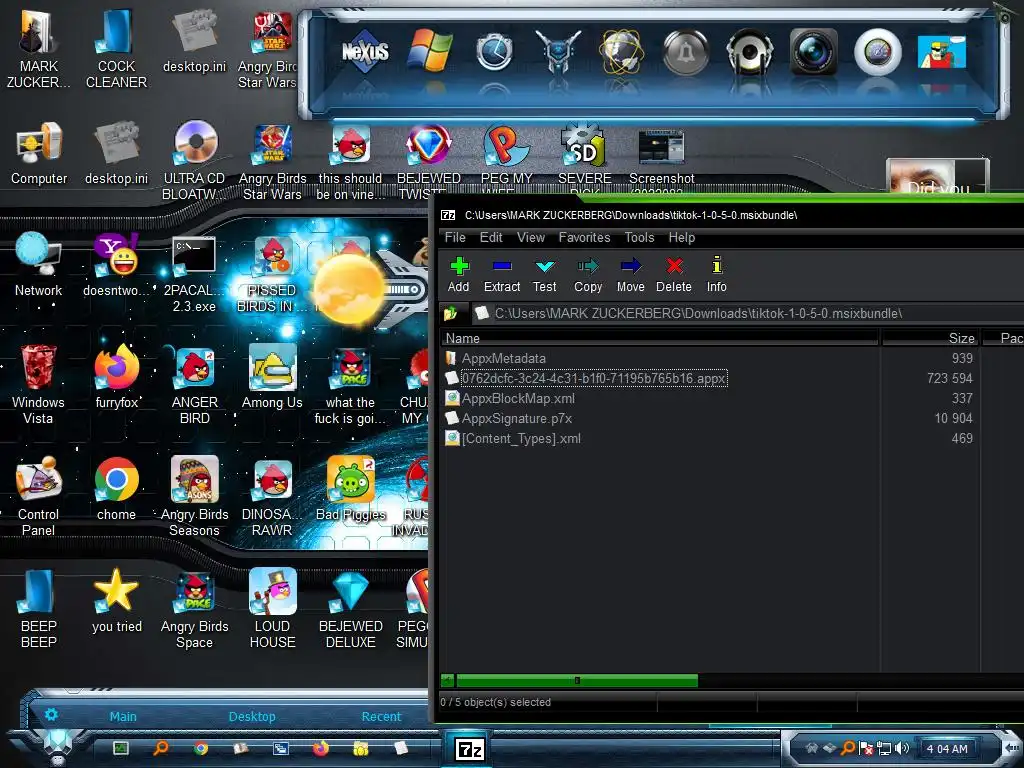Open the File menu in 7-Zip
The height and width of the screenshot is (768, 1024).
pos(455,237)
